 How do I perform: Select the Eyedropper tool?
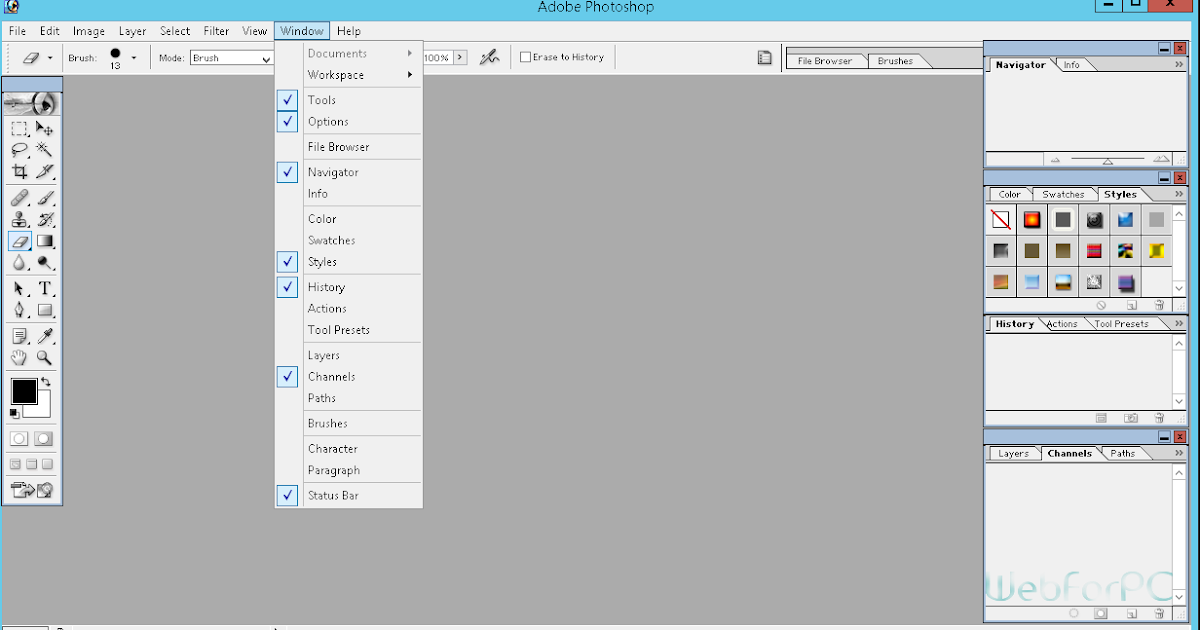coord(45,336)
